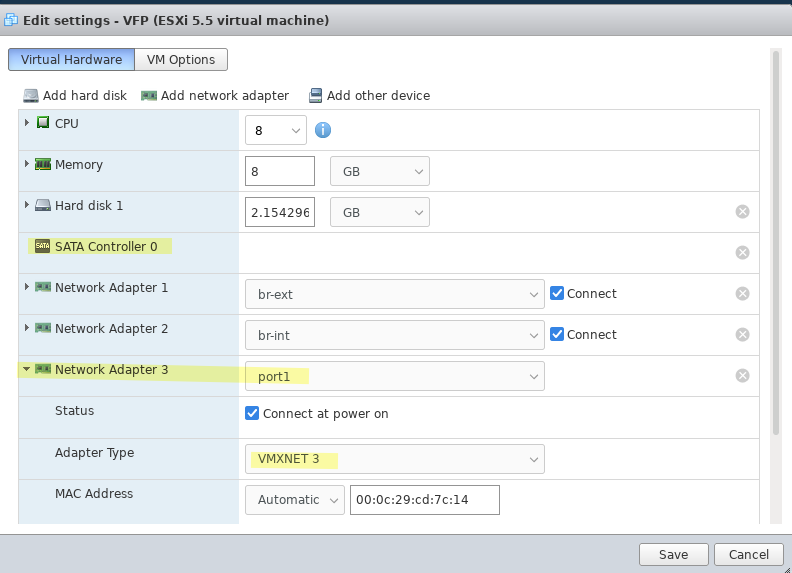This screenshot has height=573, width=792.
Task: Click the Network Adapter 3 label
Action: [x=111, y=370]
